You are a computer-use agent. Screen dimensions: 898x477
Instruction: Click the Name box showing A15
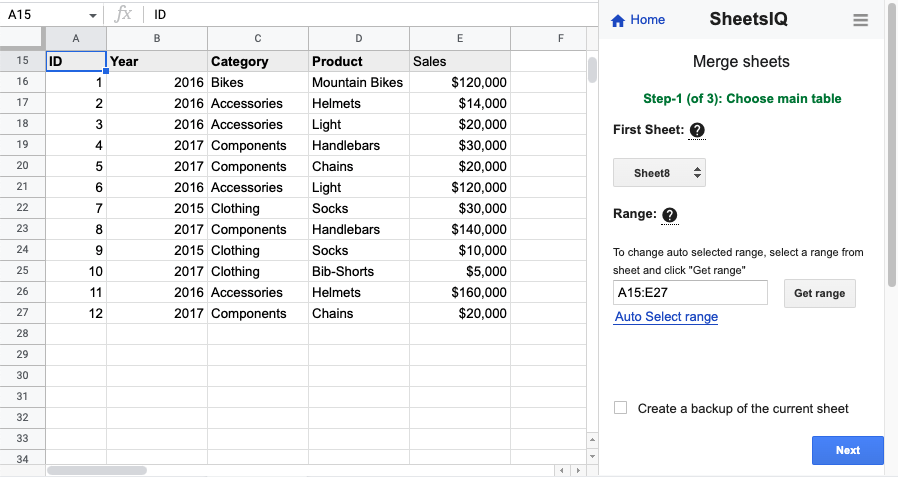(x=43, y=15)
